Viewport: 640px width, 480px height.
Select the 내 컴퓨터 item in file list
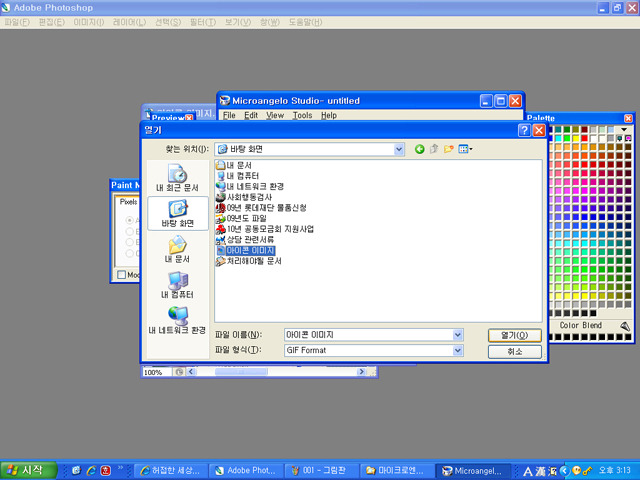(x=238, y=176)
